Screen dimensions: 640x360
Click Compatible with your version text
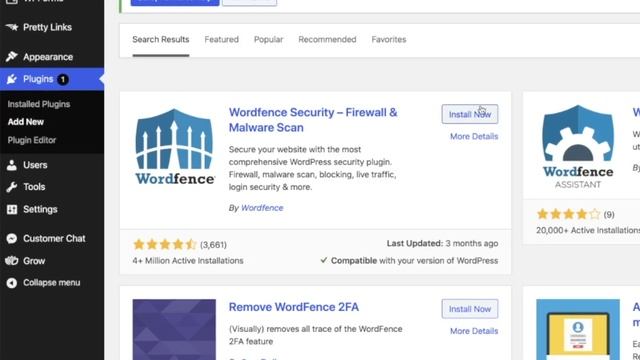coord(409,260)
